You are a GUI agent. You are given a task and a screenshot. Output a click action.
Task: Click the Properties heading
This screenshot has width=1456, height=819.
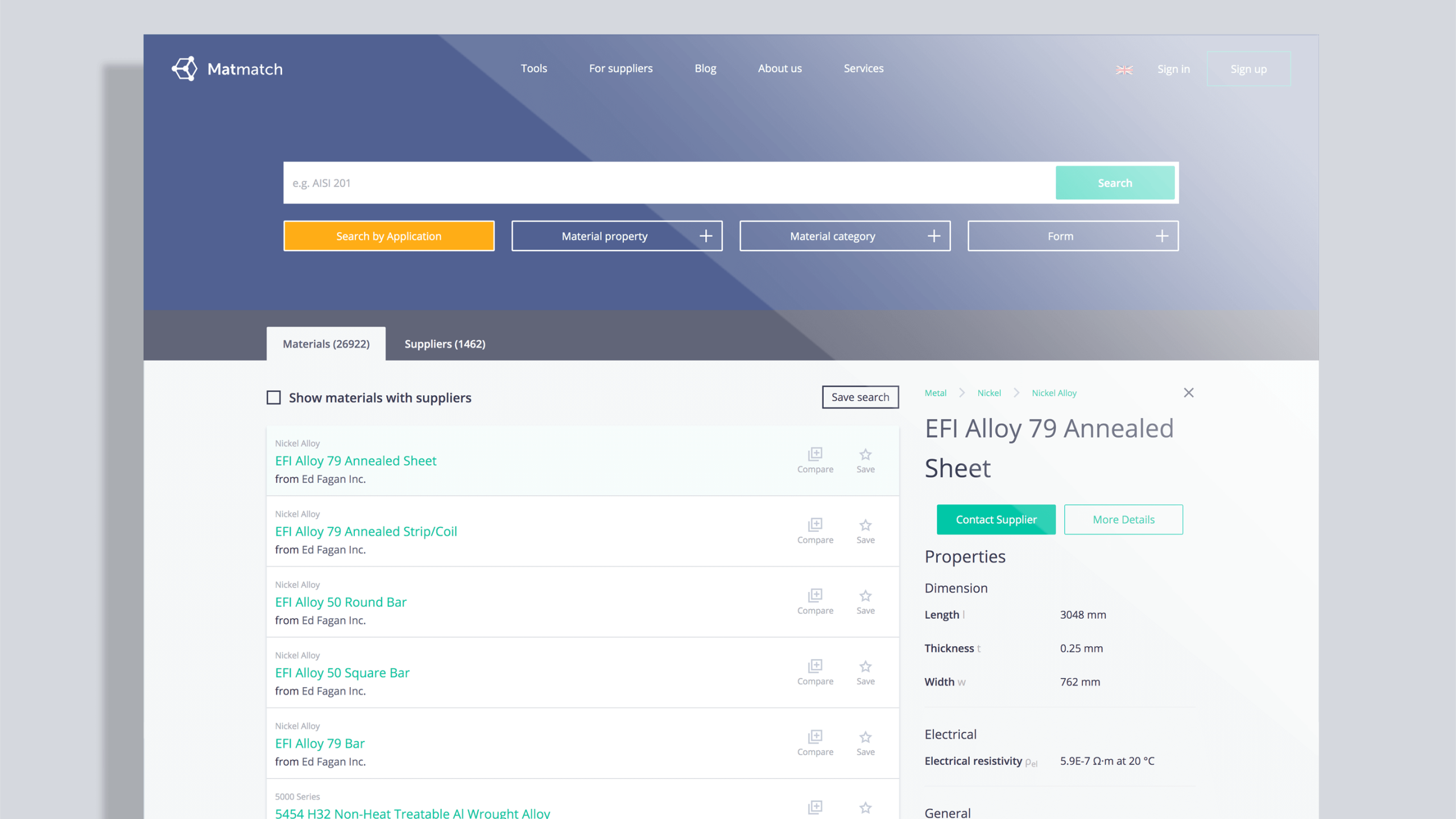tap(965, 556)
